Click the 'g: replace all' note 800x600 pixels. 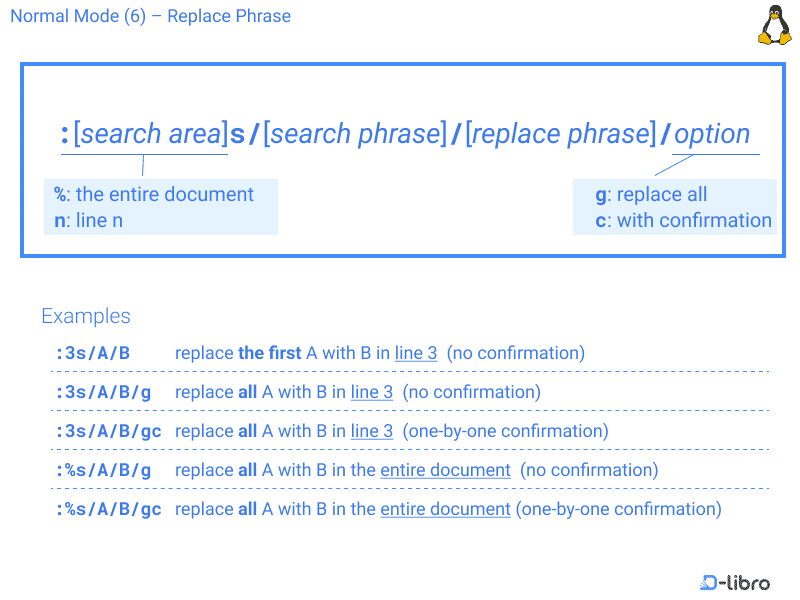651,194
